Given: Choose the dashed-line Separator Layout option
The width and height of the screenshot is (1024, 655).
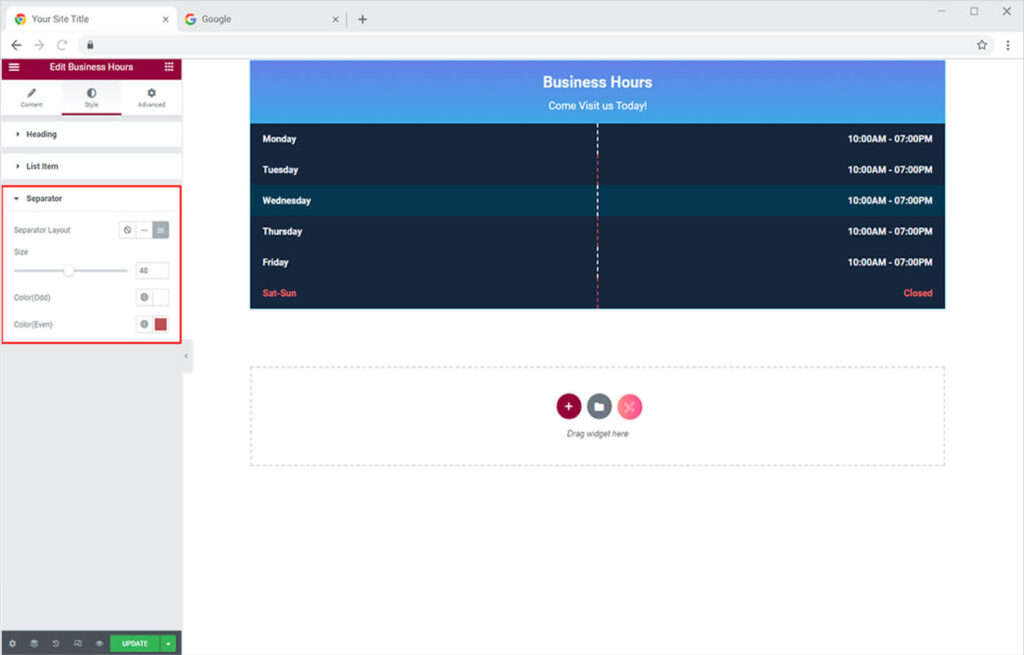Looking at the screenshot, I should 144,230.
